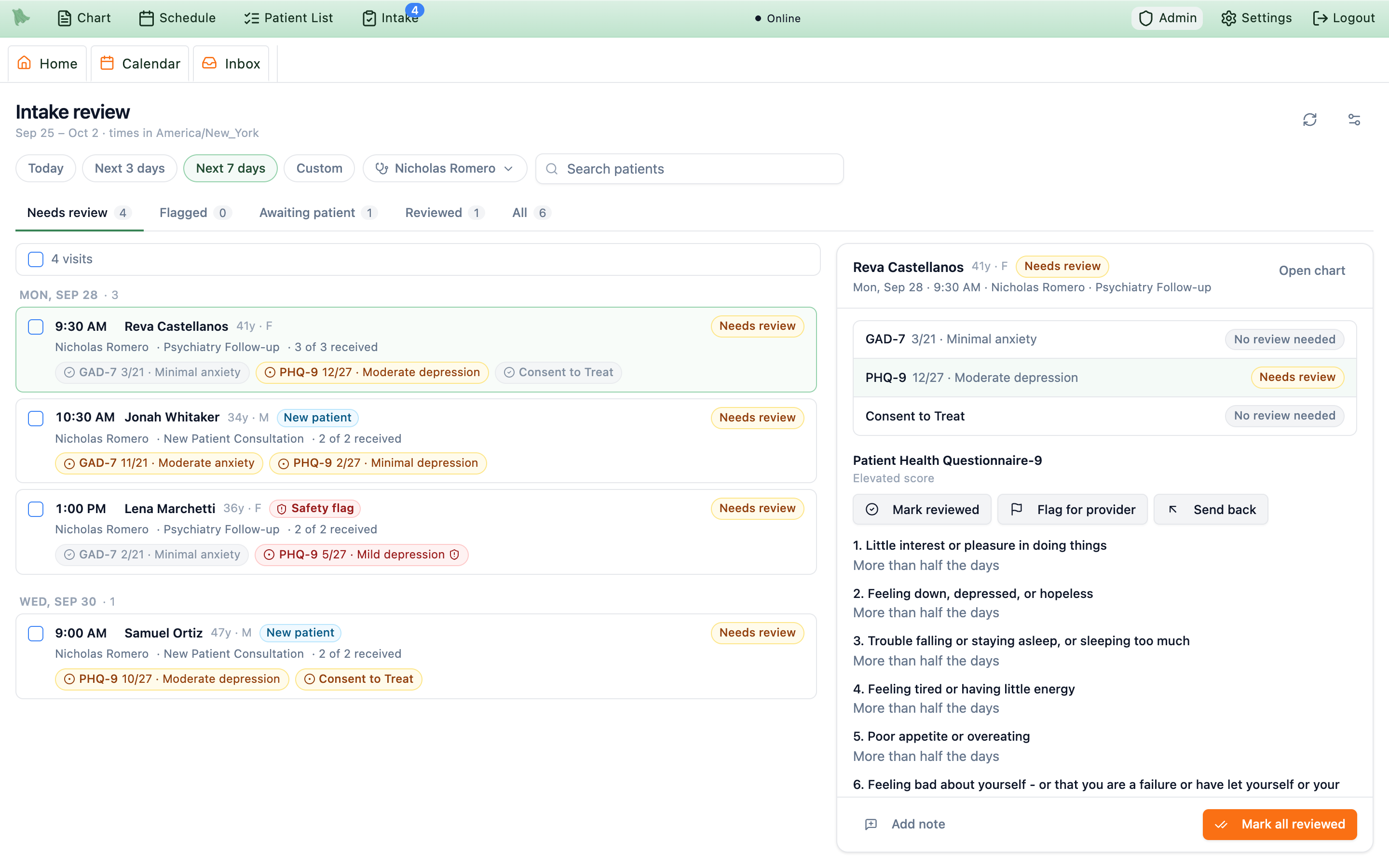Open the Admin shield menu
This screenshot has width=1389, height=868.
pyautogui.click(x=1168, y=18)
